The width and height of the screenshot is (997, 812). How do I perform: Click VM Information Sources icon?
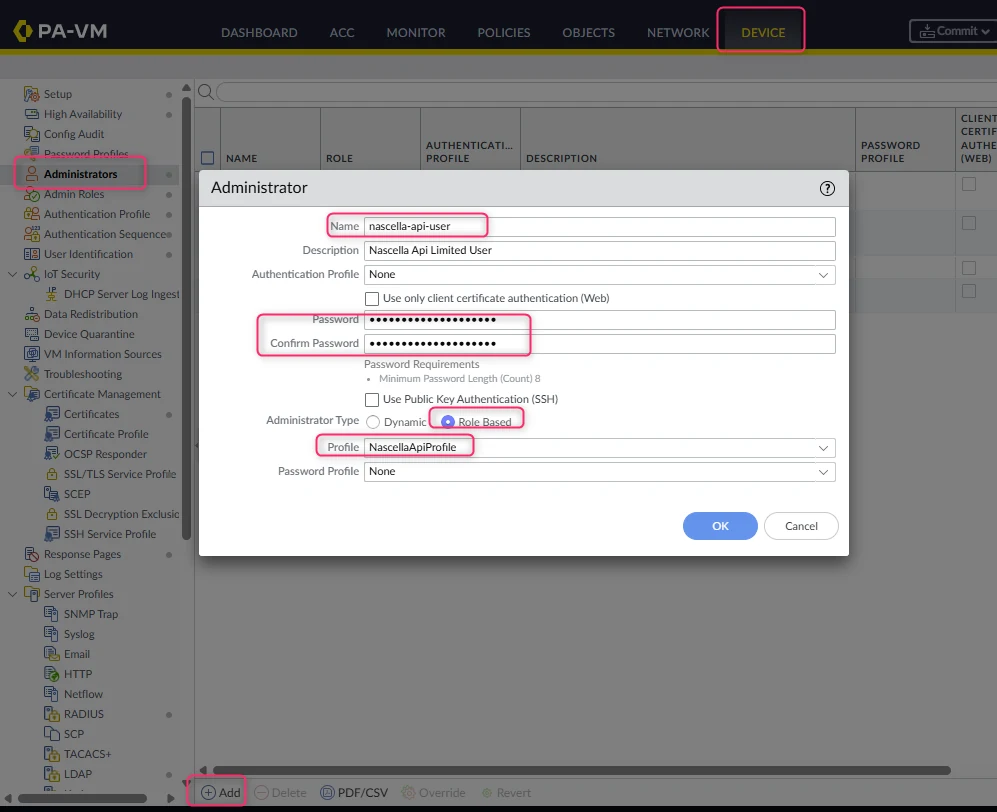click(x=31, y=354)
